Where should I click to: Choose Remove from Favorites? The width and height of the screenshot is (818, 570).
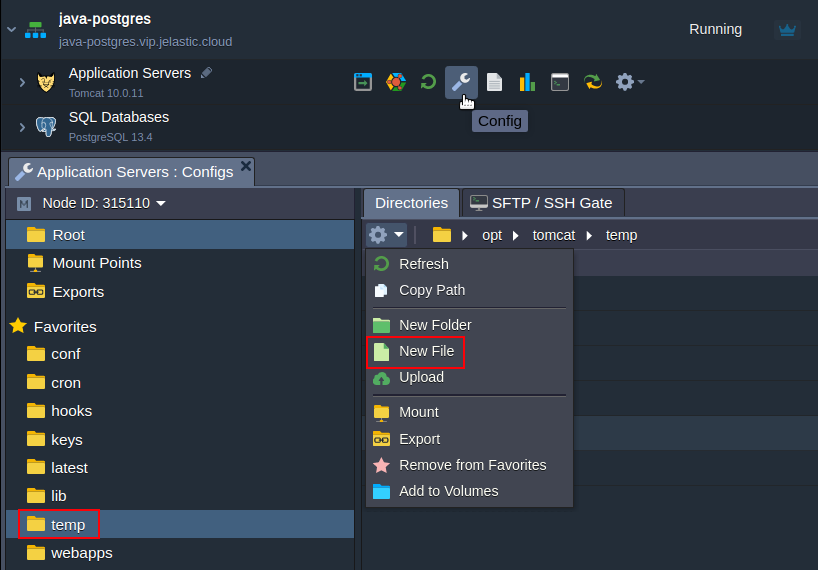coord(470,465)
